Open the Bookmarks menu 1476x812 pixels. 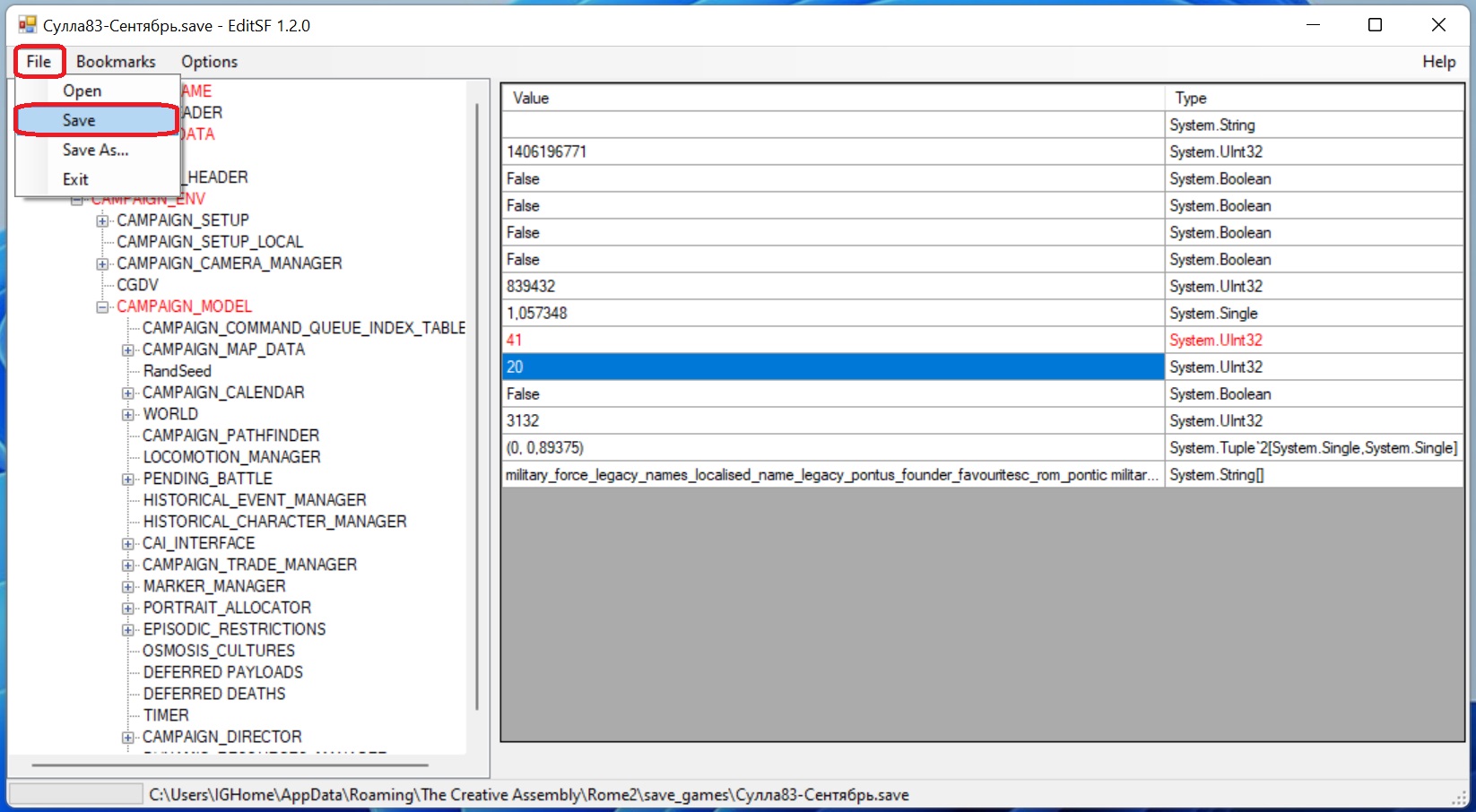pyautogui.click(x=116, y=62)
